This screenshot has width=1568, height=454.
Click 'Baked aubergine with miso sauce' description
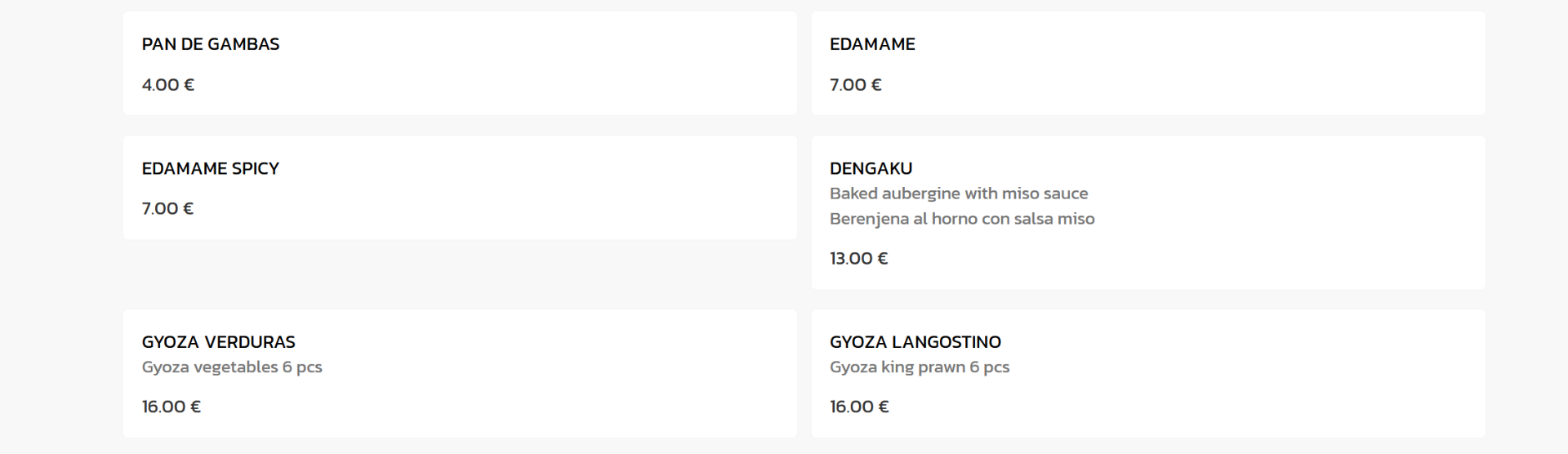click(958, 194)
